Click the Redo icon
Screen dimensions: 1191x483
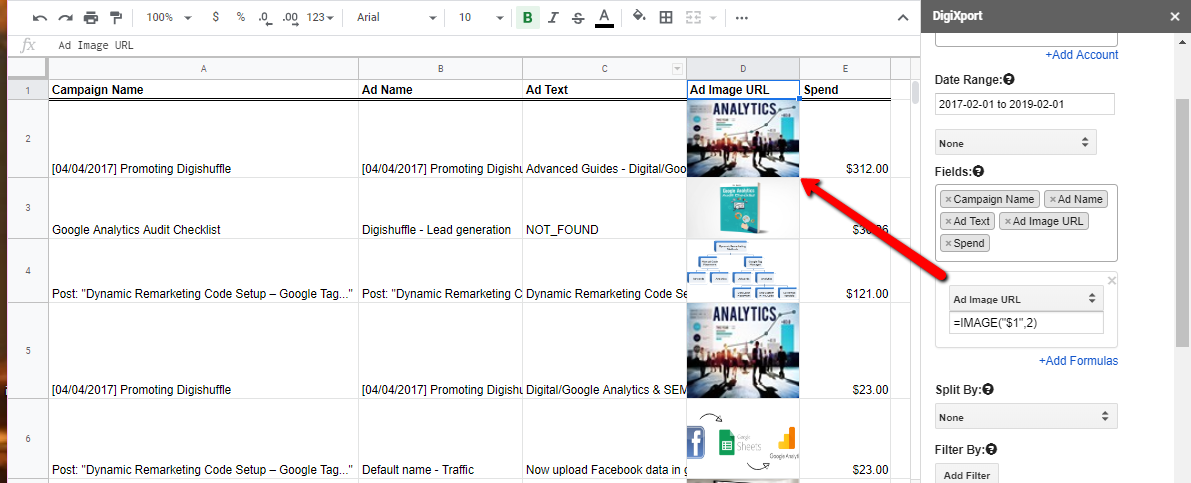65,17
